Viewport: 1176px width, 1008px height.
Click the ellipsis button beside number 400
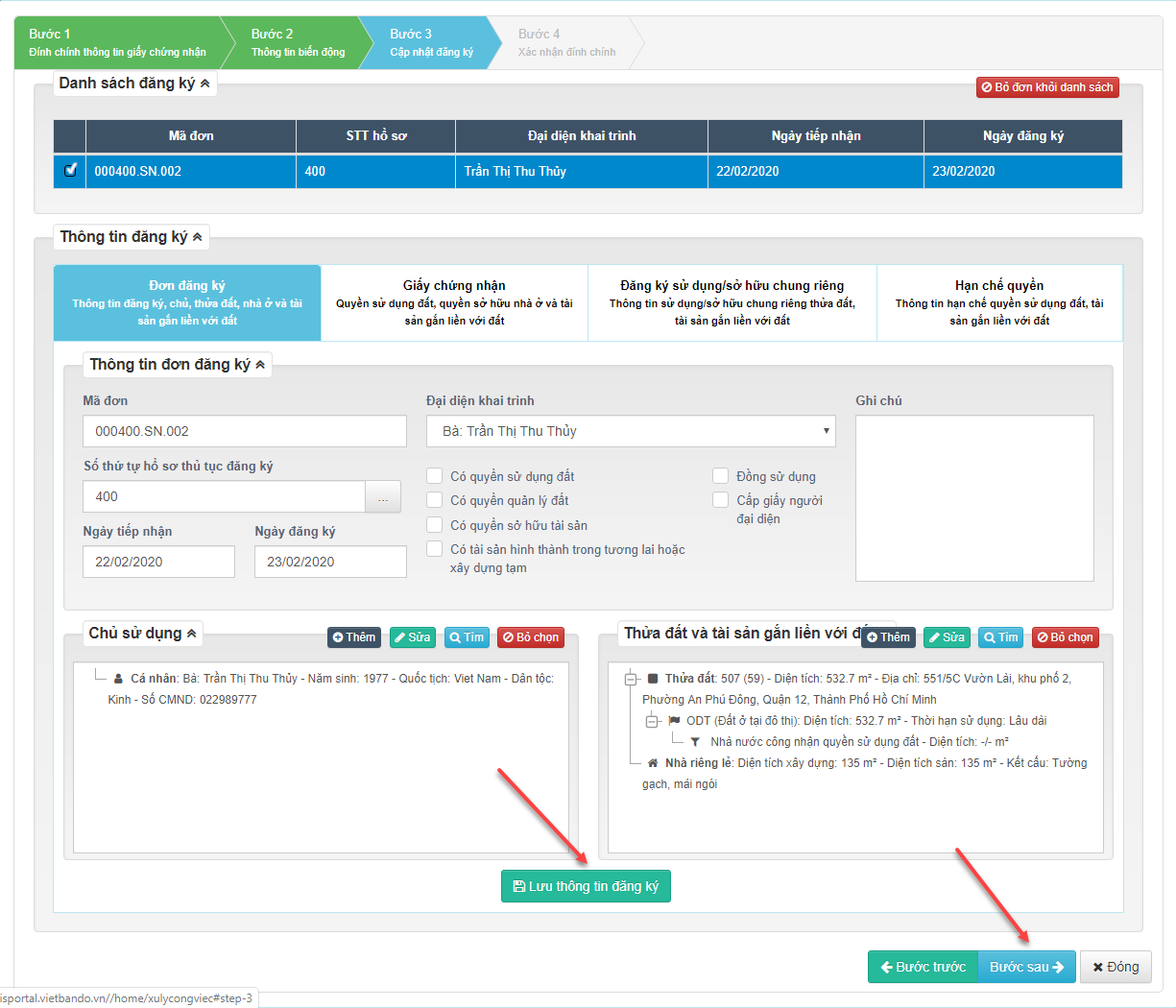(x=383, y=497)
